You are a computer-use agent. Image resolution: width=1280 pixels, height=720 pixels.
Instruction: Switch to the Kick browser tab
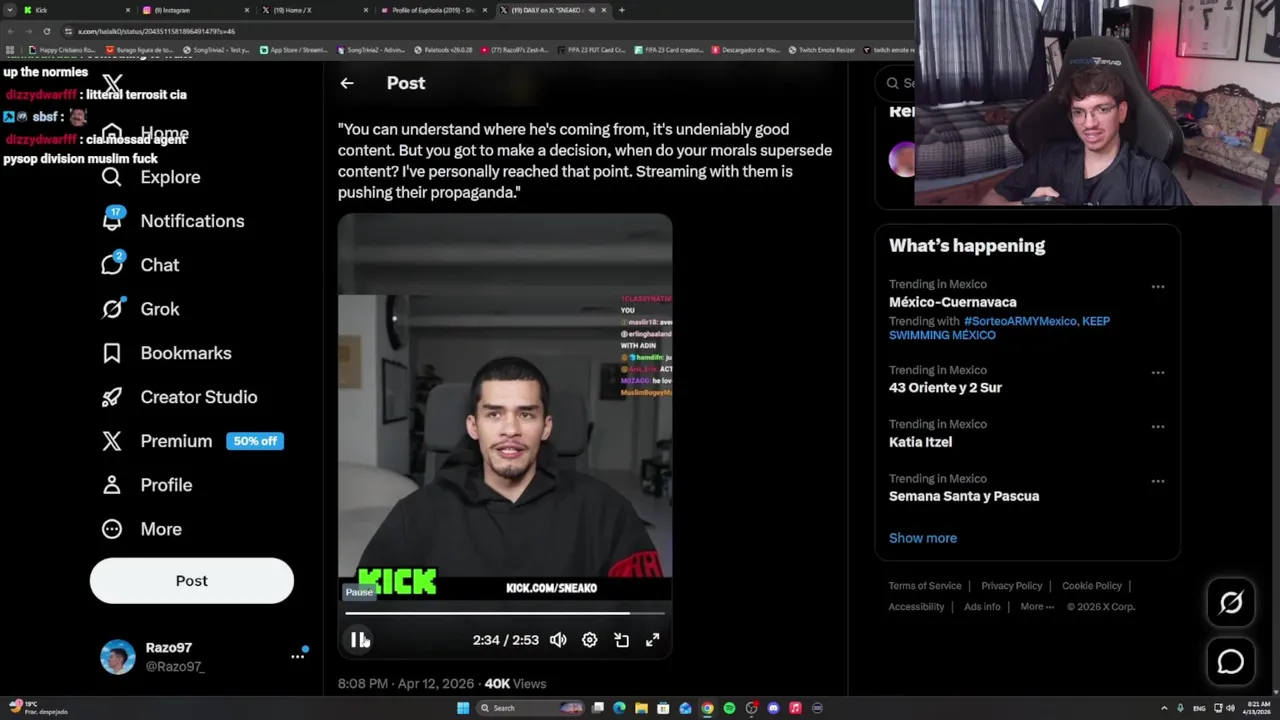coord(78,10)
